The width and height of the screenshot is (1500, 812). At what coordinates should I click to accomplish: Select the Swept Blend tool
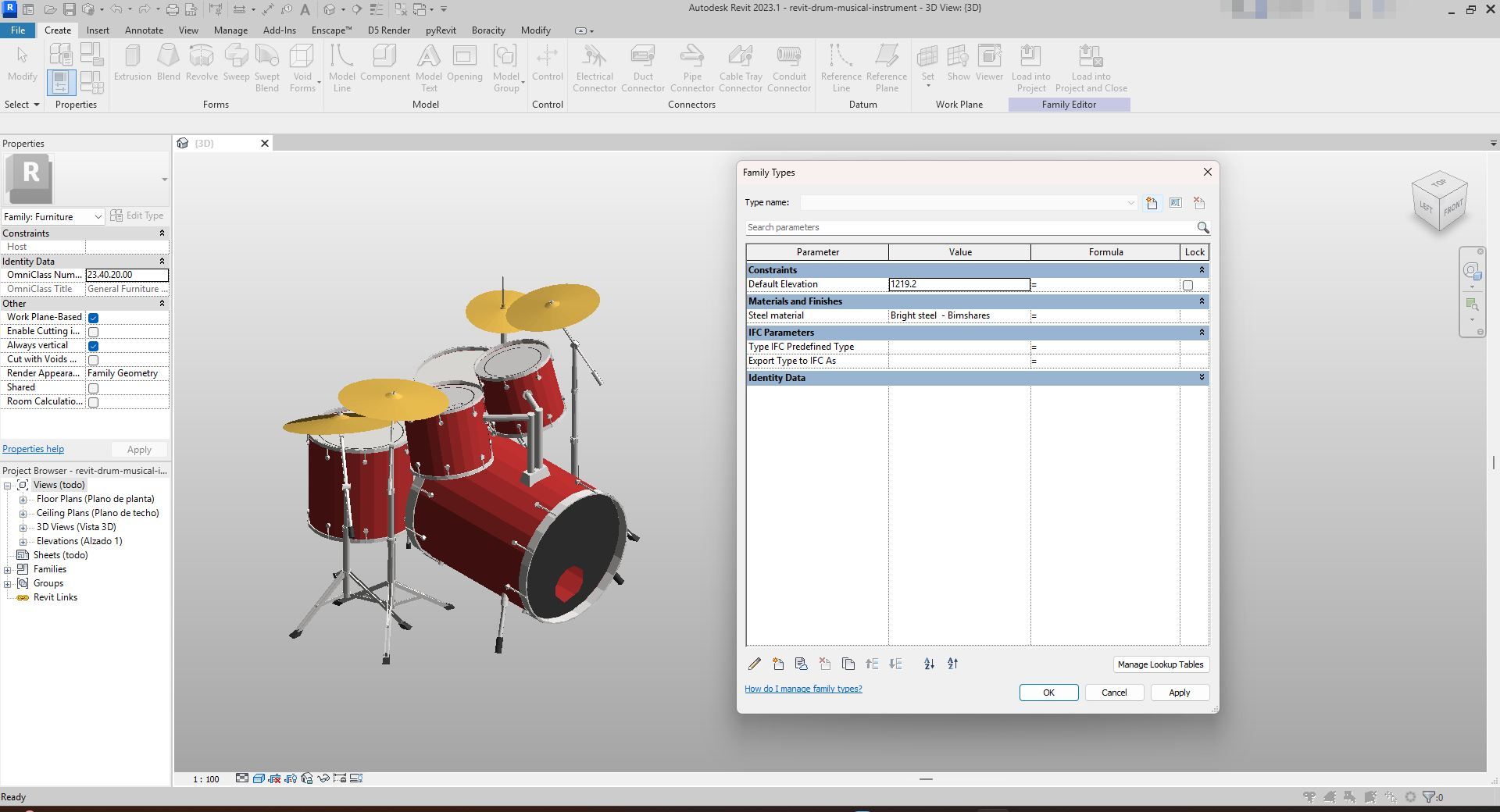click(x=267, y=68)
